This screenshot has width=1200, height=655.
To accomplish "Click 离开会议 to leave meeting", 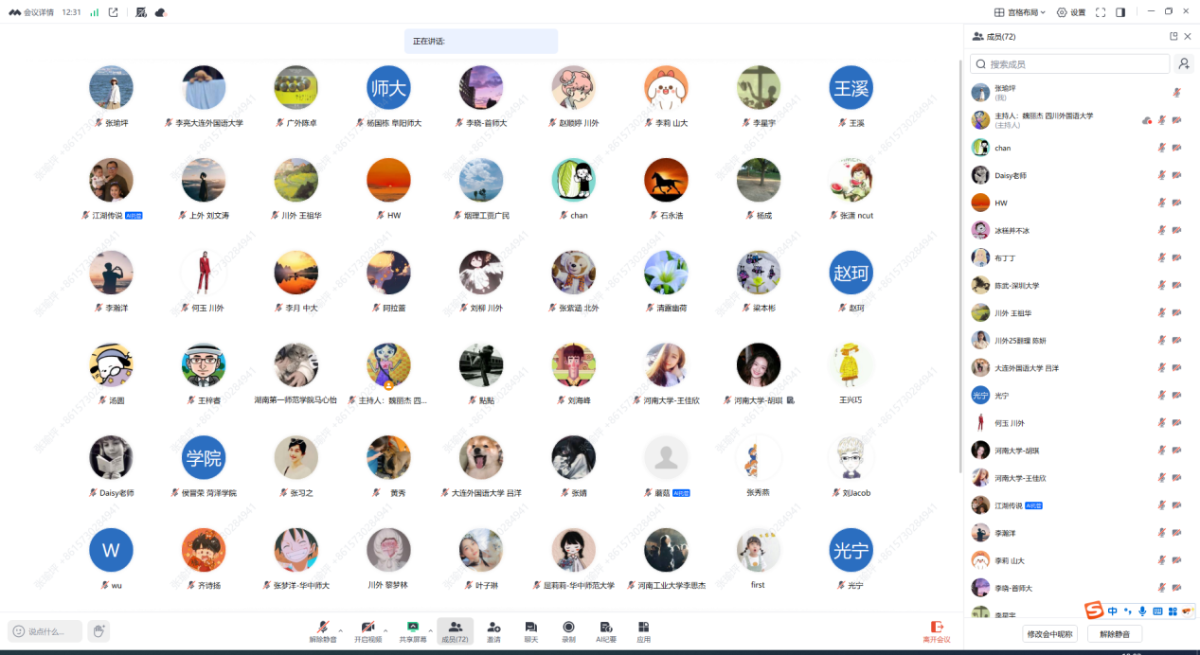I will tap(936, 631).
